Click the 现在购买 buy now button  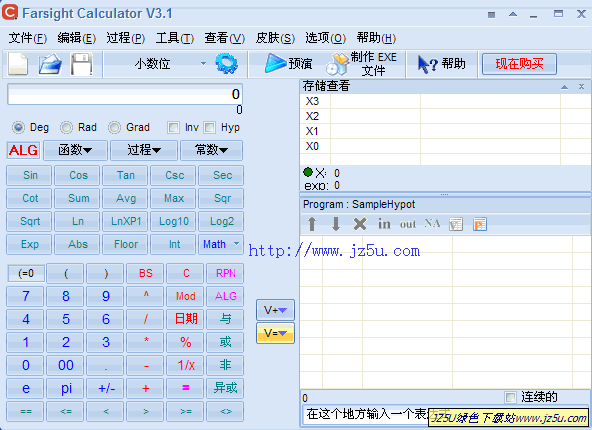coord(519,64)
